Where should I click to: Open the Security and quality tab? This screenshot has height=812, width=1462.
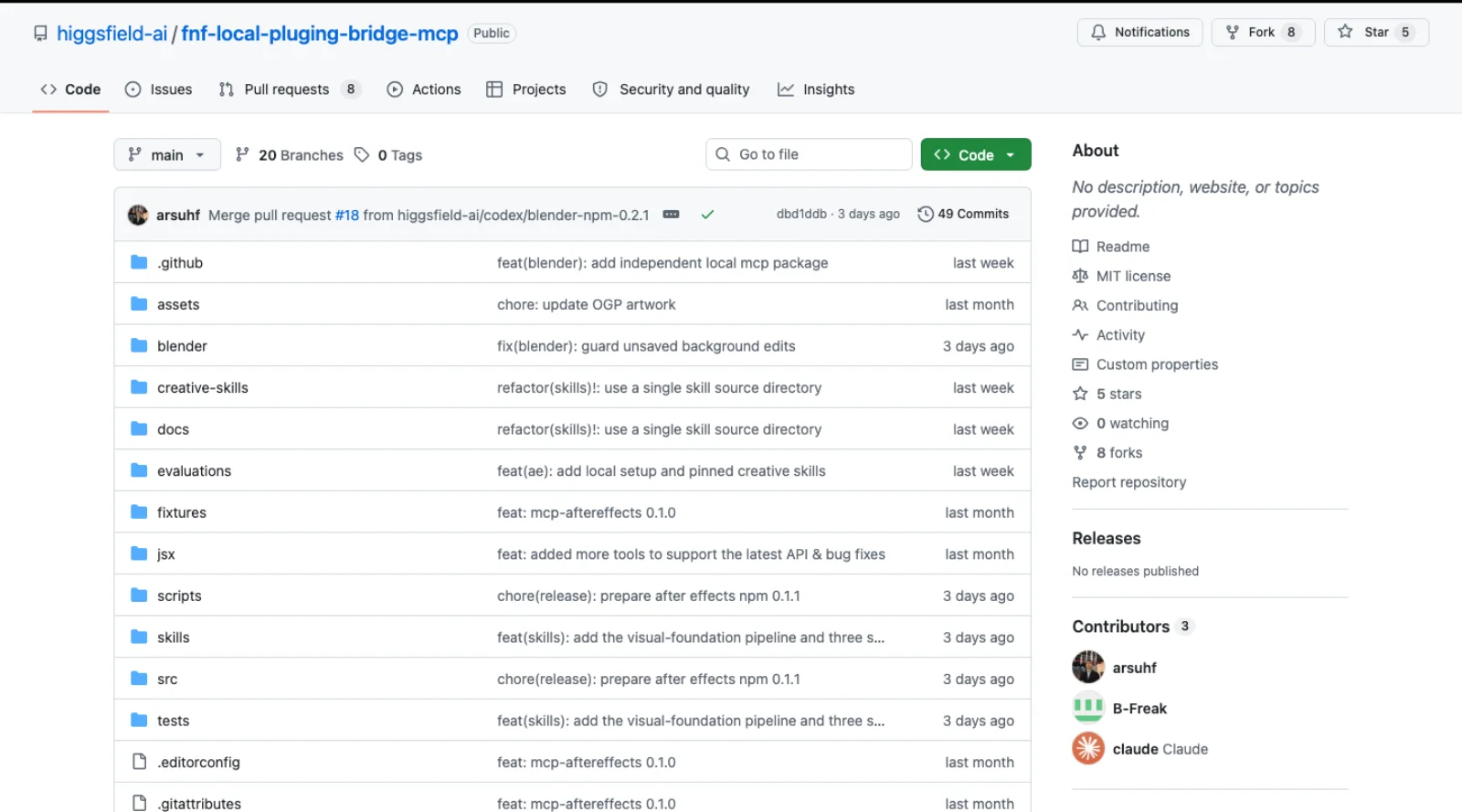pyautogui.click(x=672, y=90)
